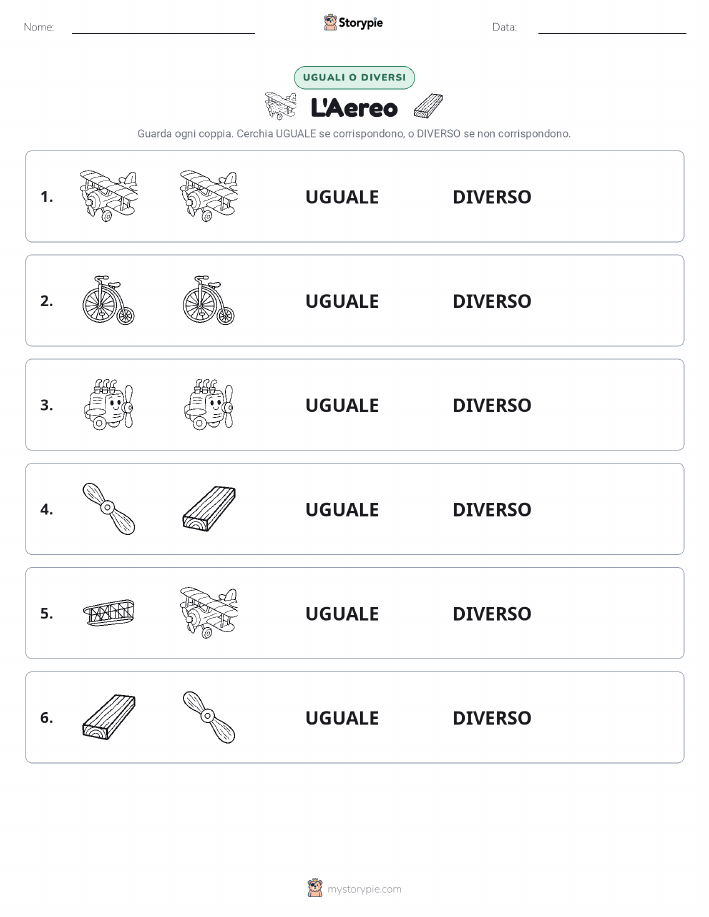709x917 pixels.
Task: Click the wooden plank image in row 6
Action: click(109, 717)
